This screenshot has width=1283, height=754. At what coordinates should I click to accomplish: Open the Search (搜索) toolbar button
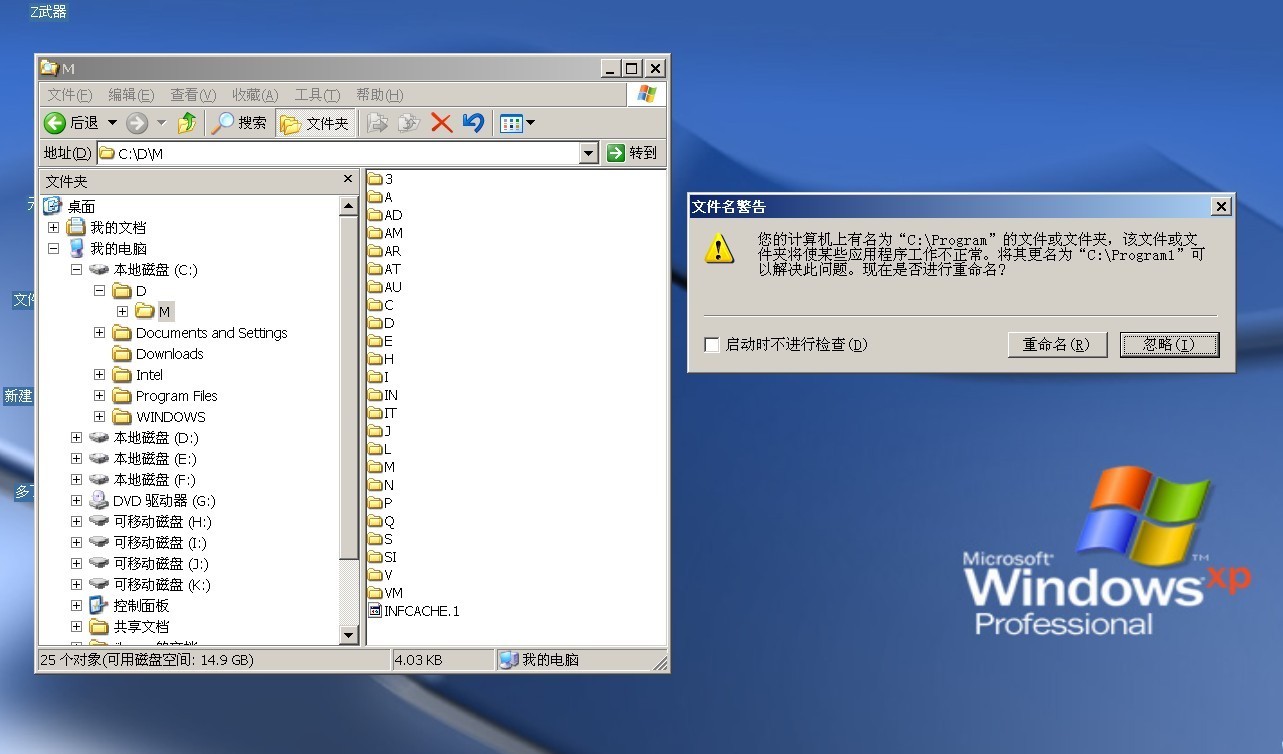(239, 123)
